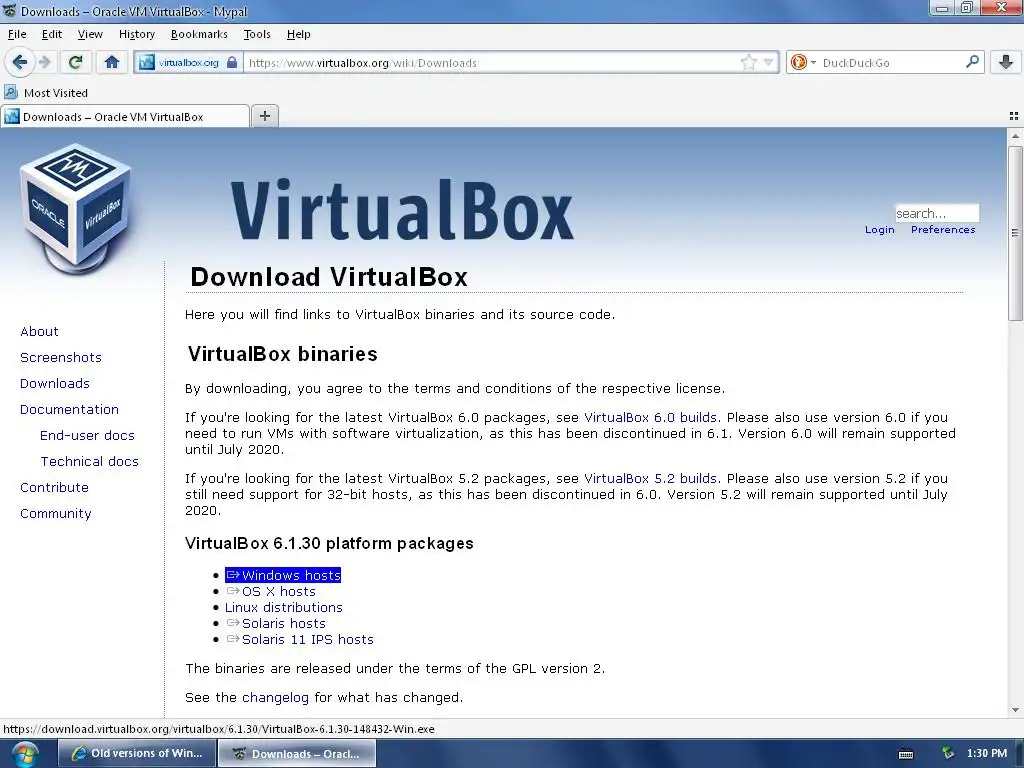Open Contribute in the sidebar
Screen dimensions: 1024x768
(x=54, y=488)
